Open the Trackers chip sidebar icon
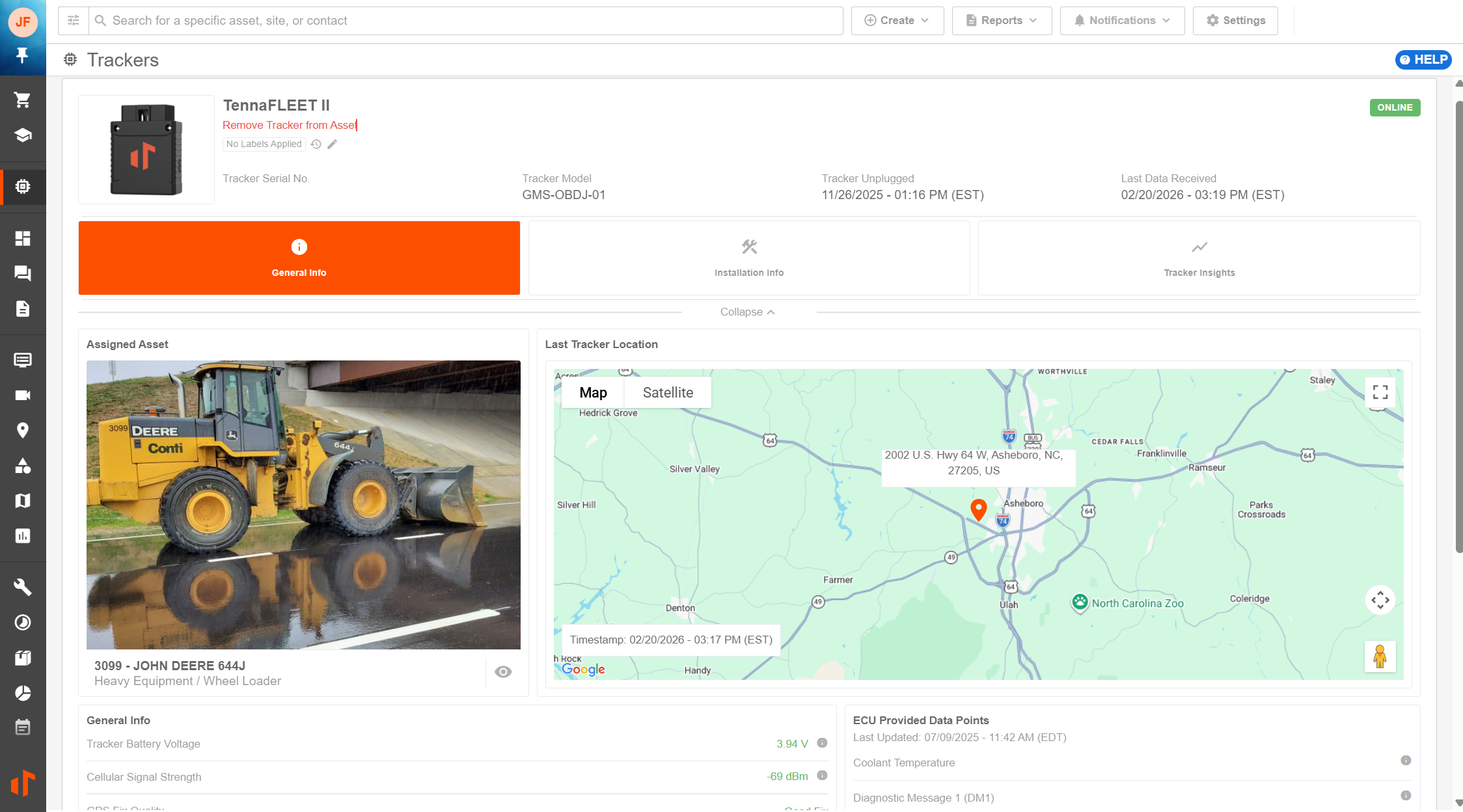 tap(23, 187)
